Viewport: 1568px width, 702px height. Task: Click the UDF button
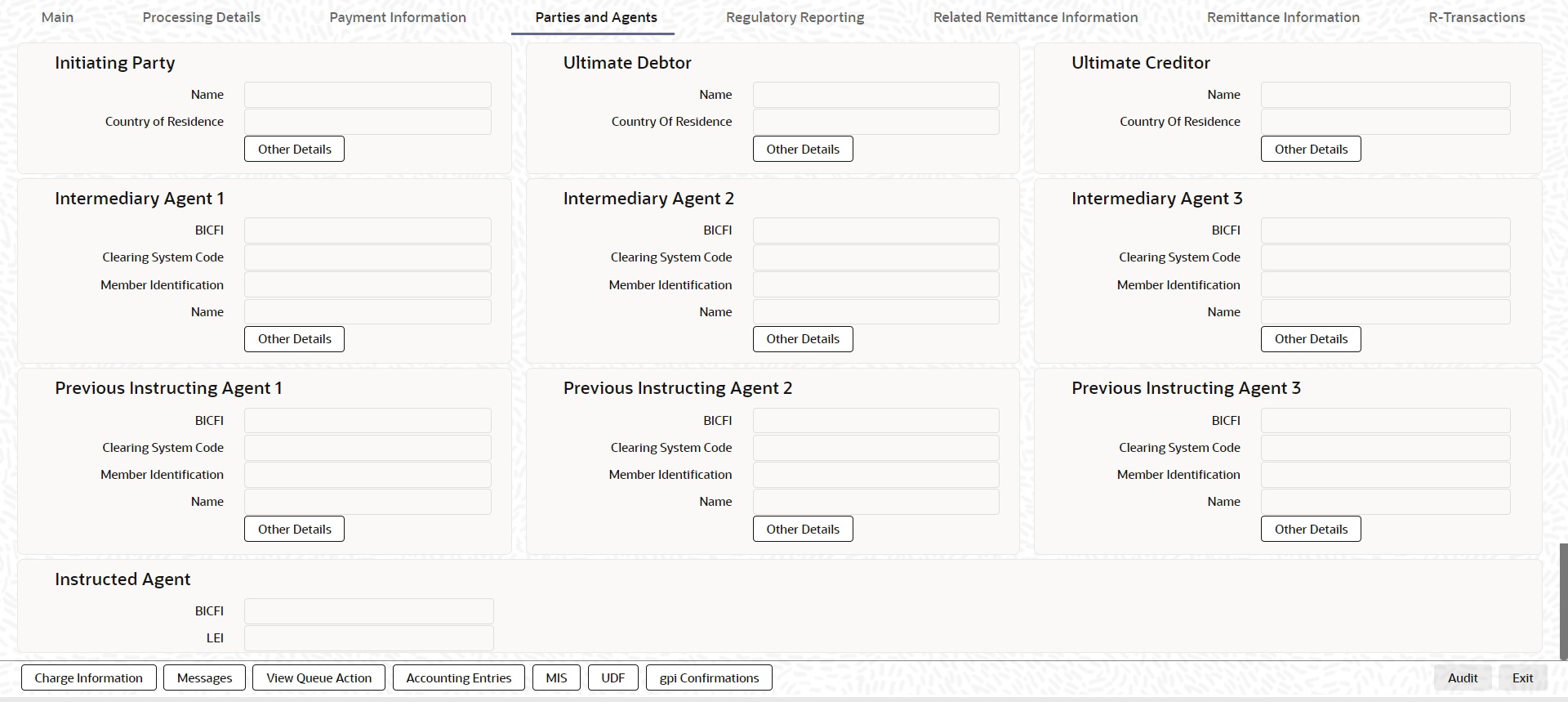tap(612, 677)
